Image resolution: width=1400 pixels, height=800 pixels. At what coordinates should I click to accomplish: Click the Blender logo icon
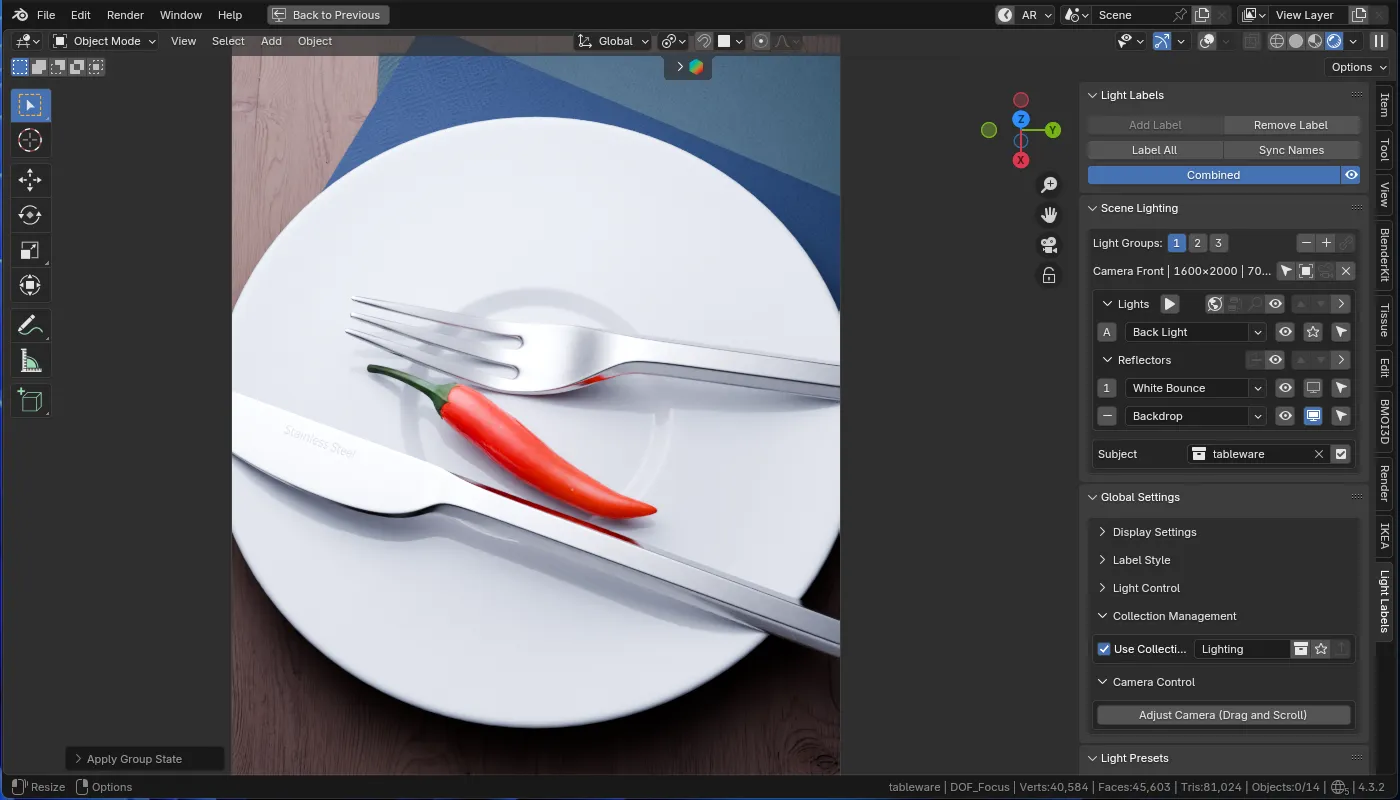pyautogui.click(x=20, y=15)
